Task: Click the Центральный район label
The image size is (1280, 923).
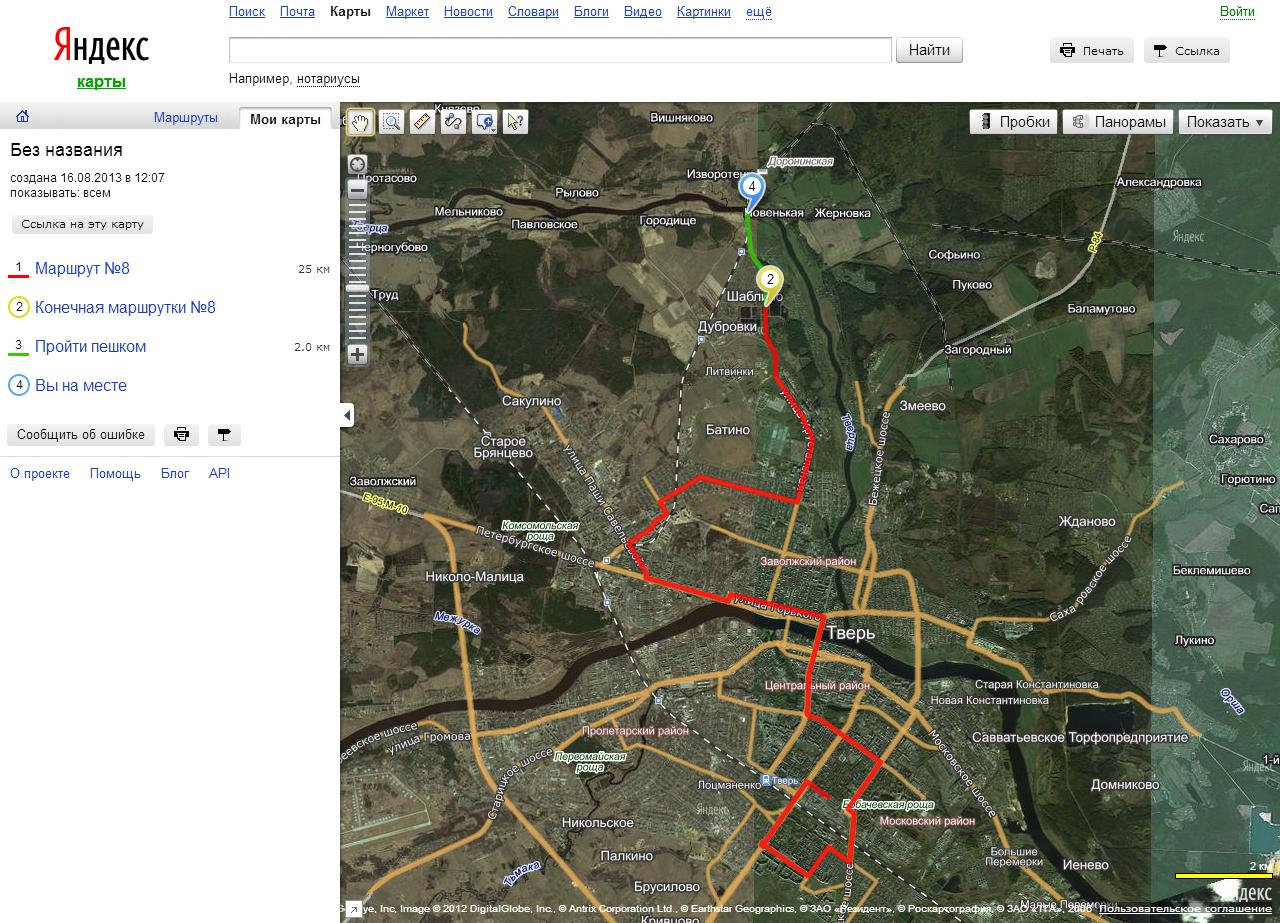Action: 817,686
